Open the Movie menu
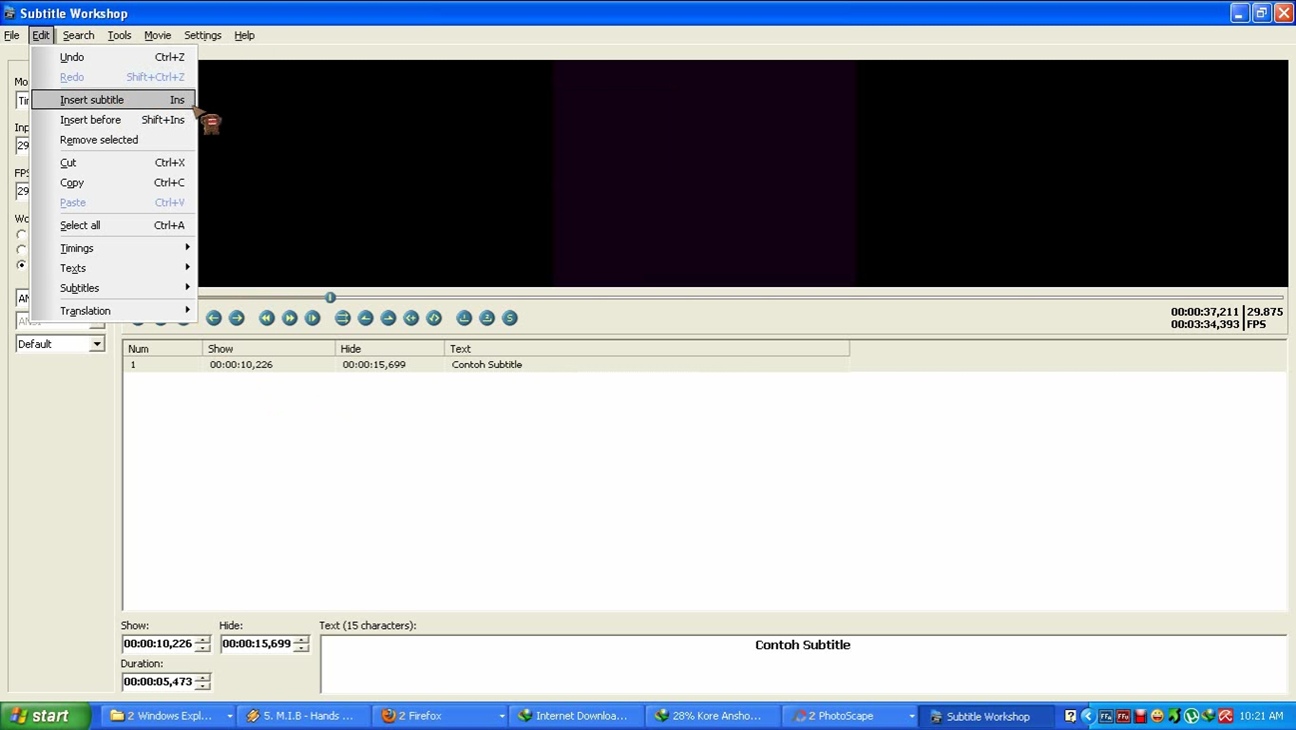 (x=157, y=35)
